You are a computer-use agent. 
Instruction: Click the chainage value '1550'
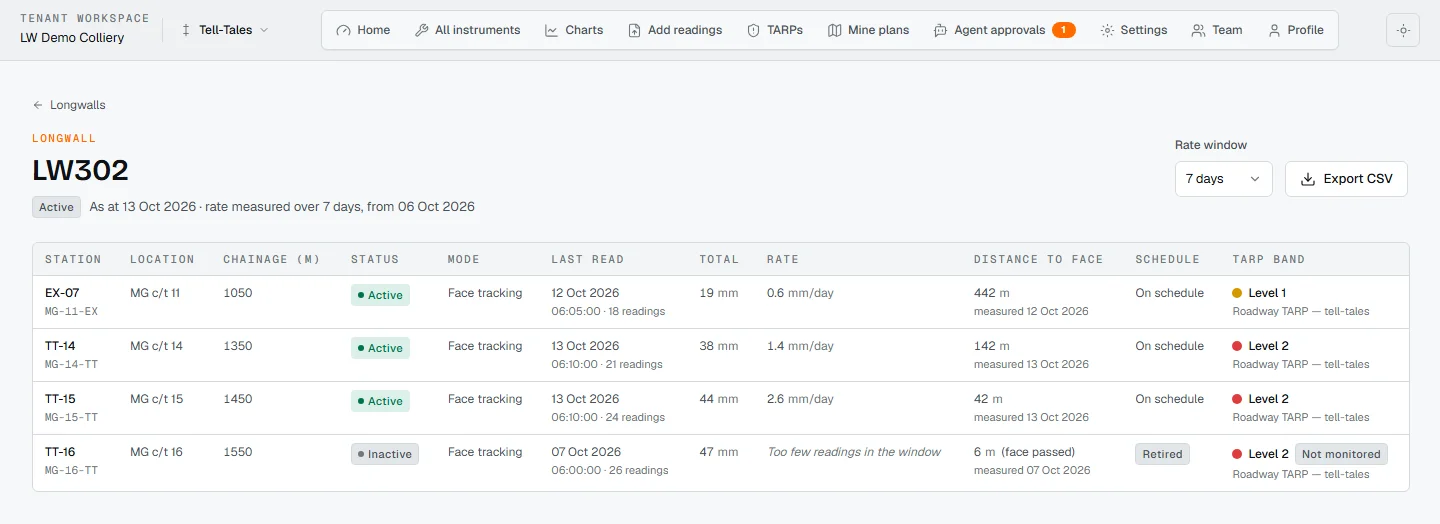(238, 452)
